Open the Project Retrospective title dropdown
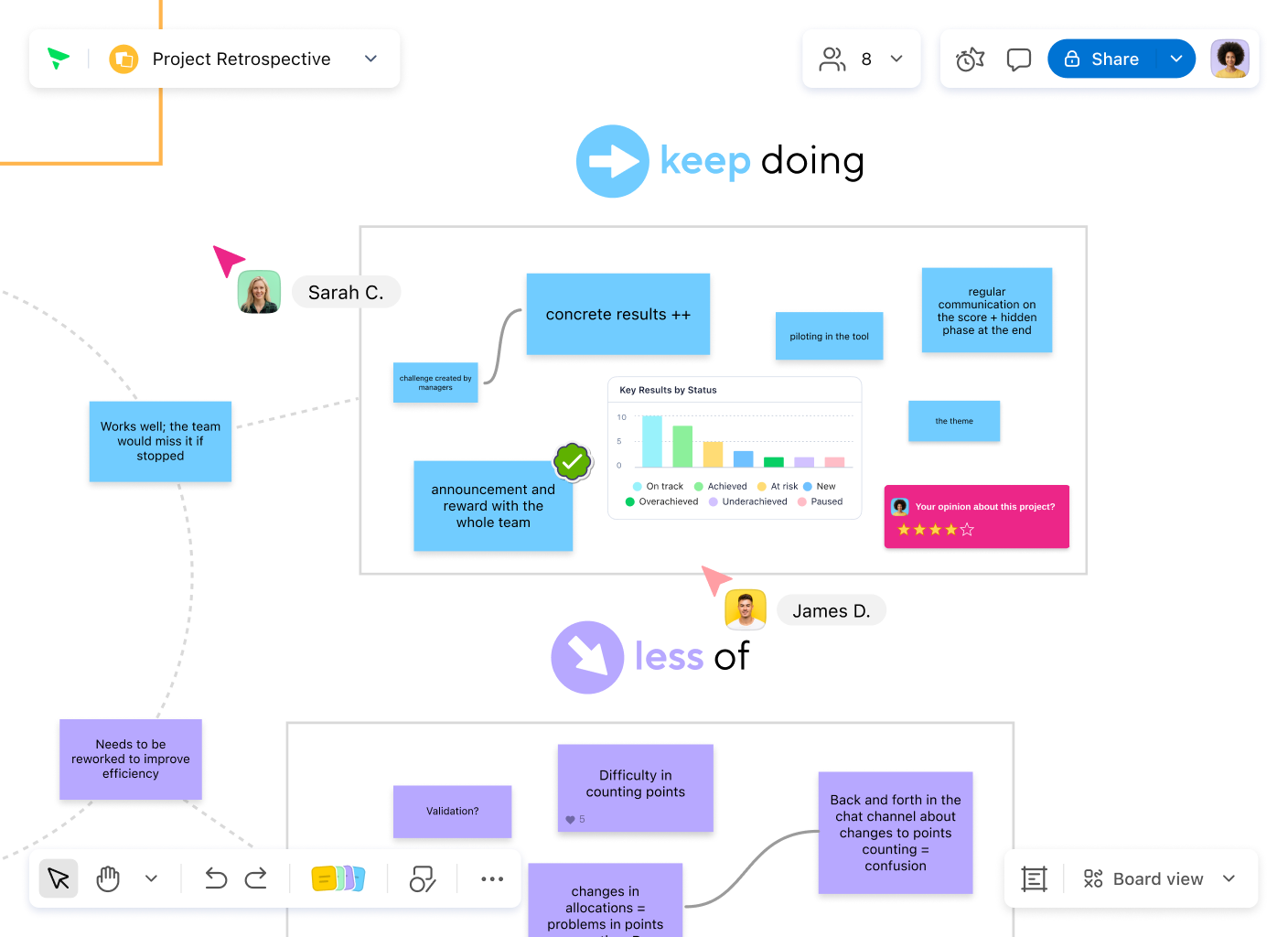Viewport: 1288px width, 937px height. pos(370,59)
